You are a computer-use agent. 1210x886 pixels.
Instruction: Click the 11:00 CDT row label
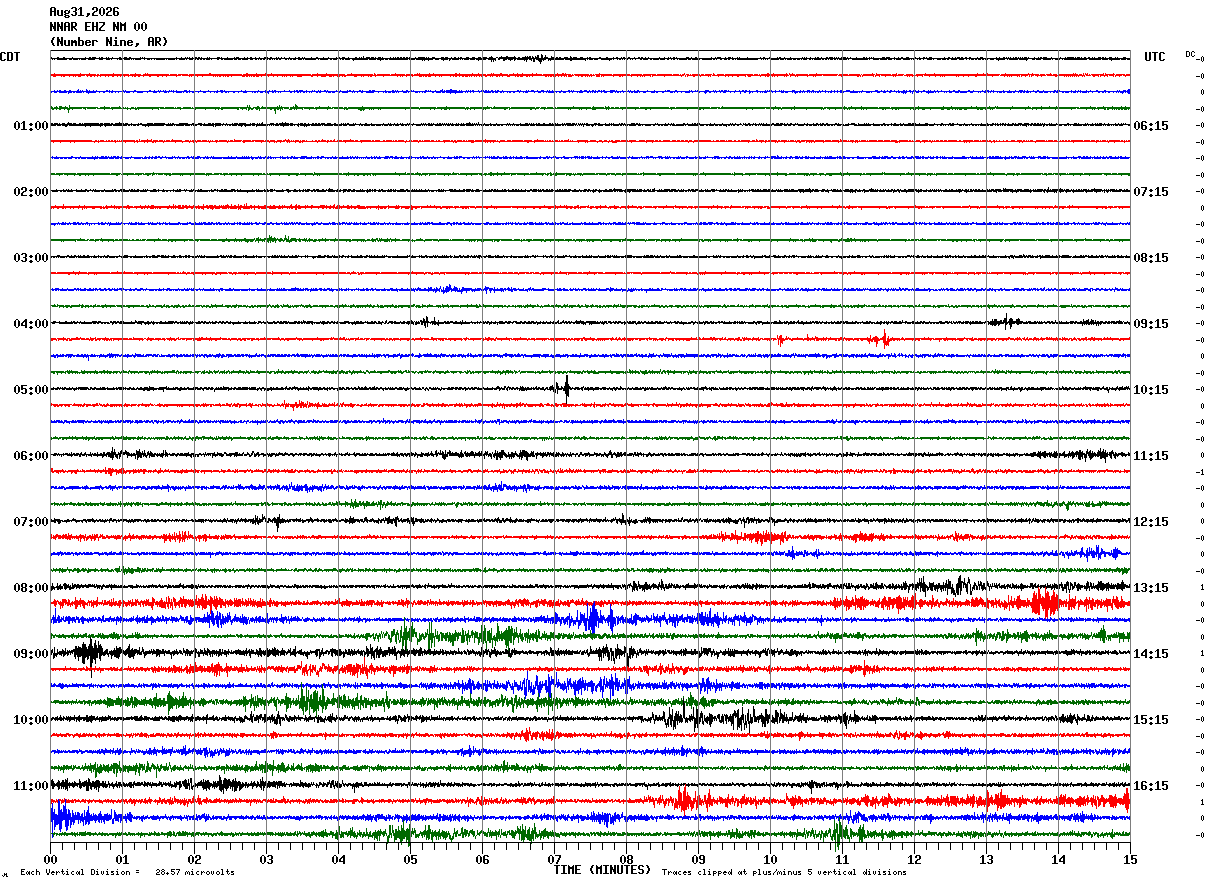click(31, 786)
